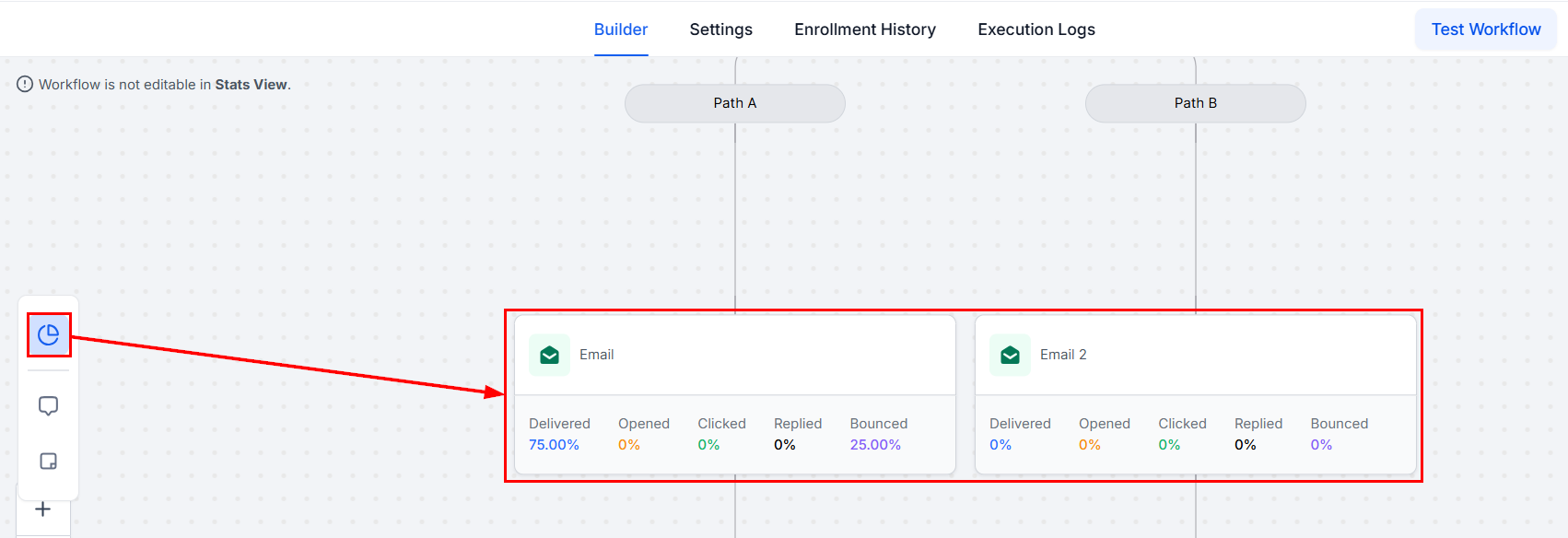The image size is (1568, 538).
Task: Open the Enrollment History tab
Action: pyautogui.click(x=865, y=29)
